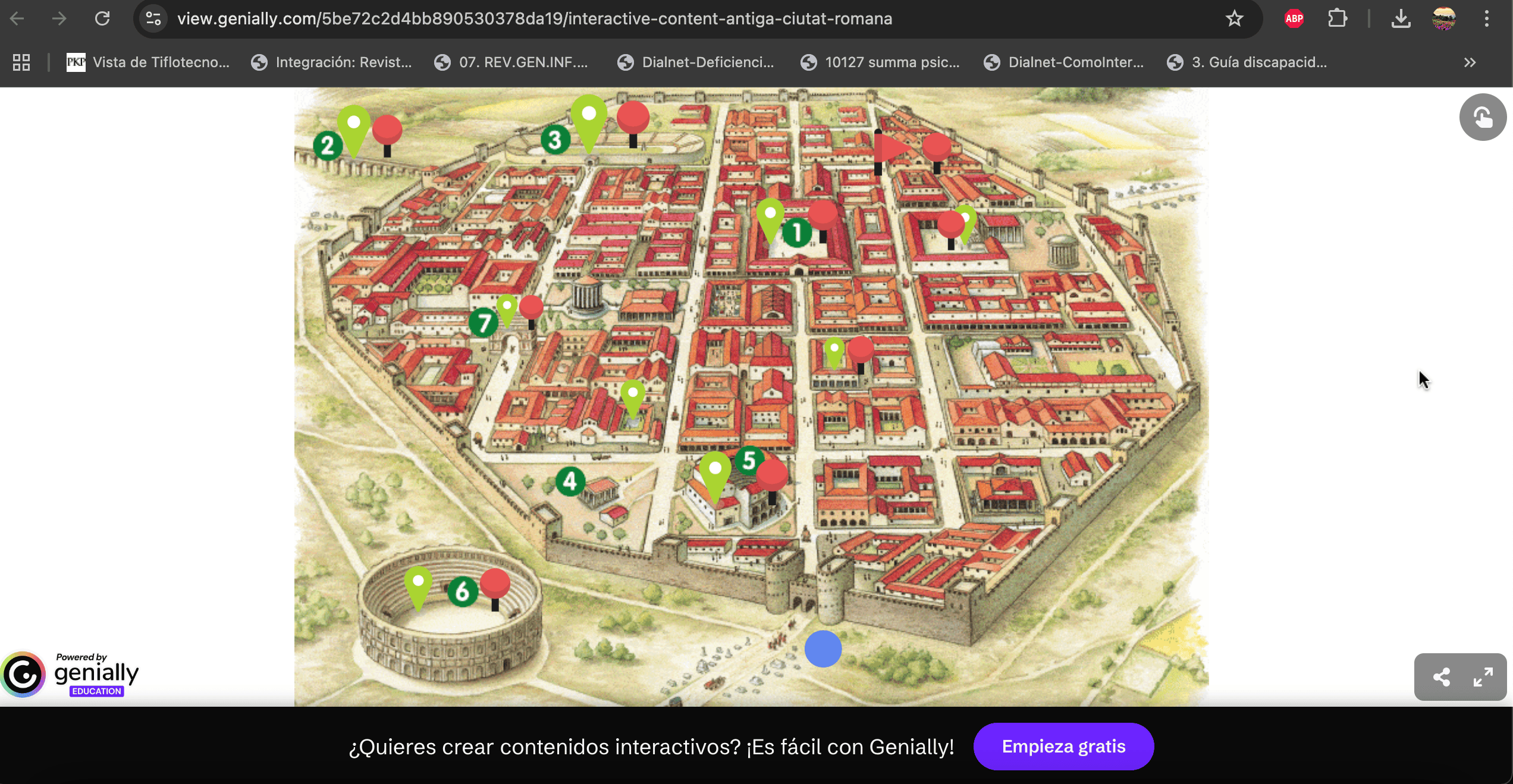Enter fullscreen with the expand arrows icon

(x=1482, y=677)
